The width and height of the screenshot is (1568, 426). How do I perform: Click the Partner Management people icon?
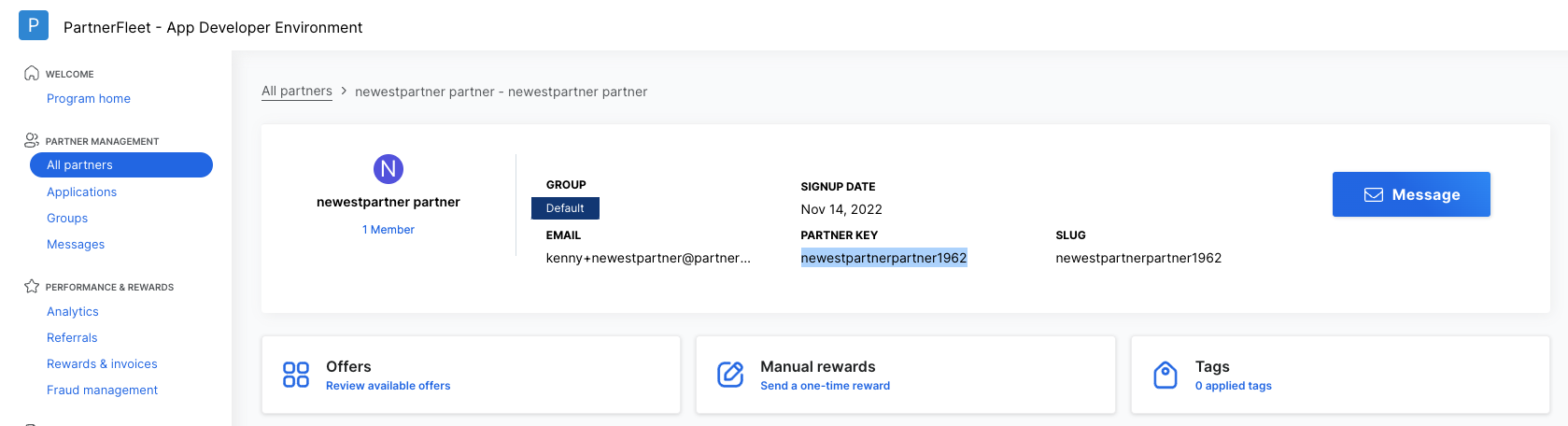point(32,140)
